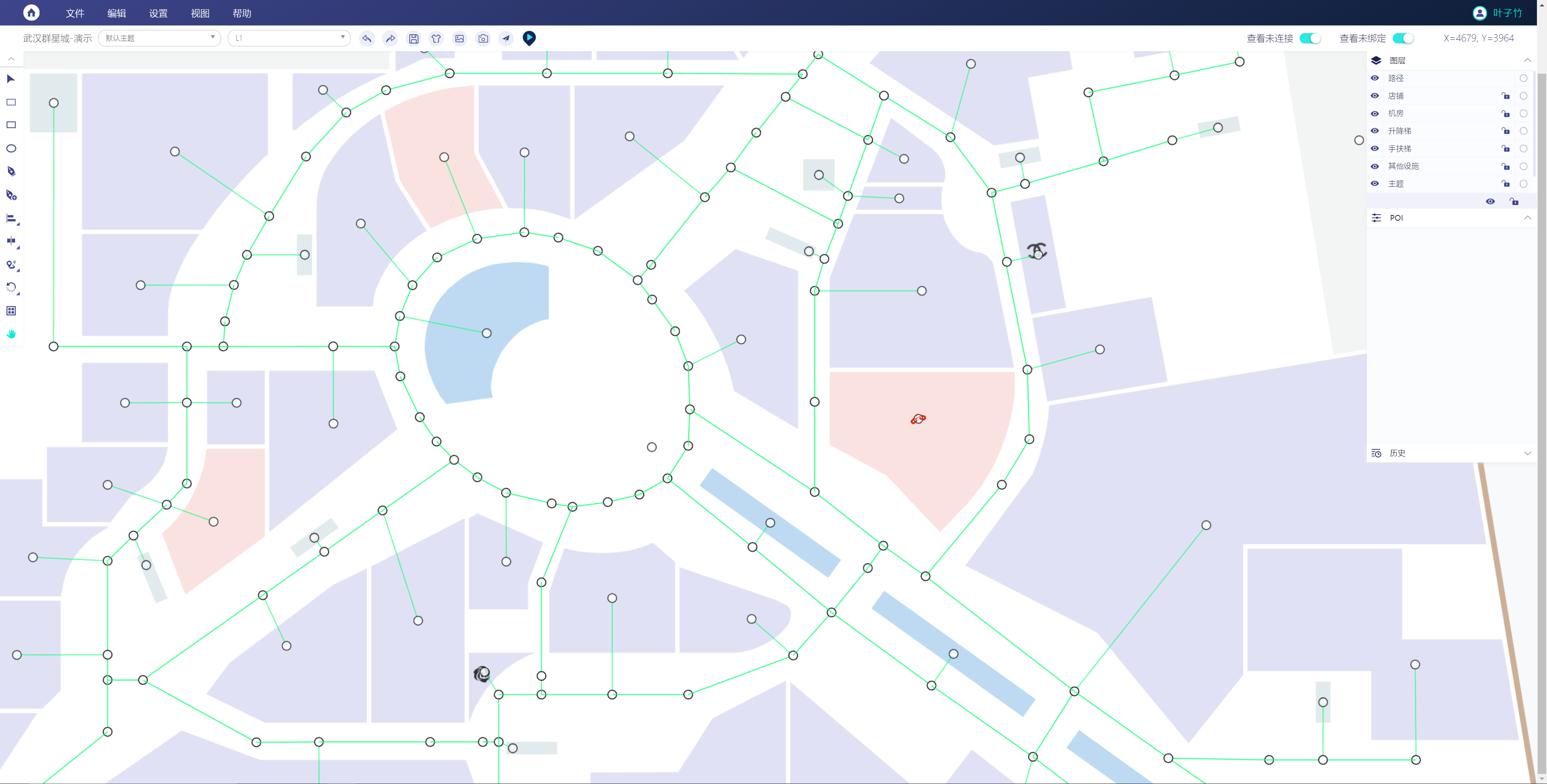Image resolution: width=1547 pixels, height=784 pixels.
Task: Click the Redo arrow button
Action: pos(390,38)
